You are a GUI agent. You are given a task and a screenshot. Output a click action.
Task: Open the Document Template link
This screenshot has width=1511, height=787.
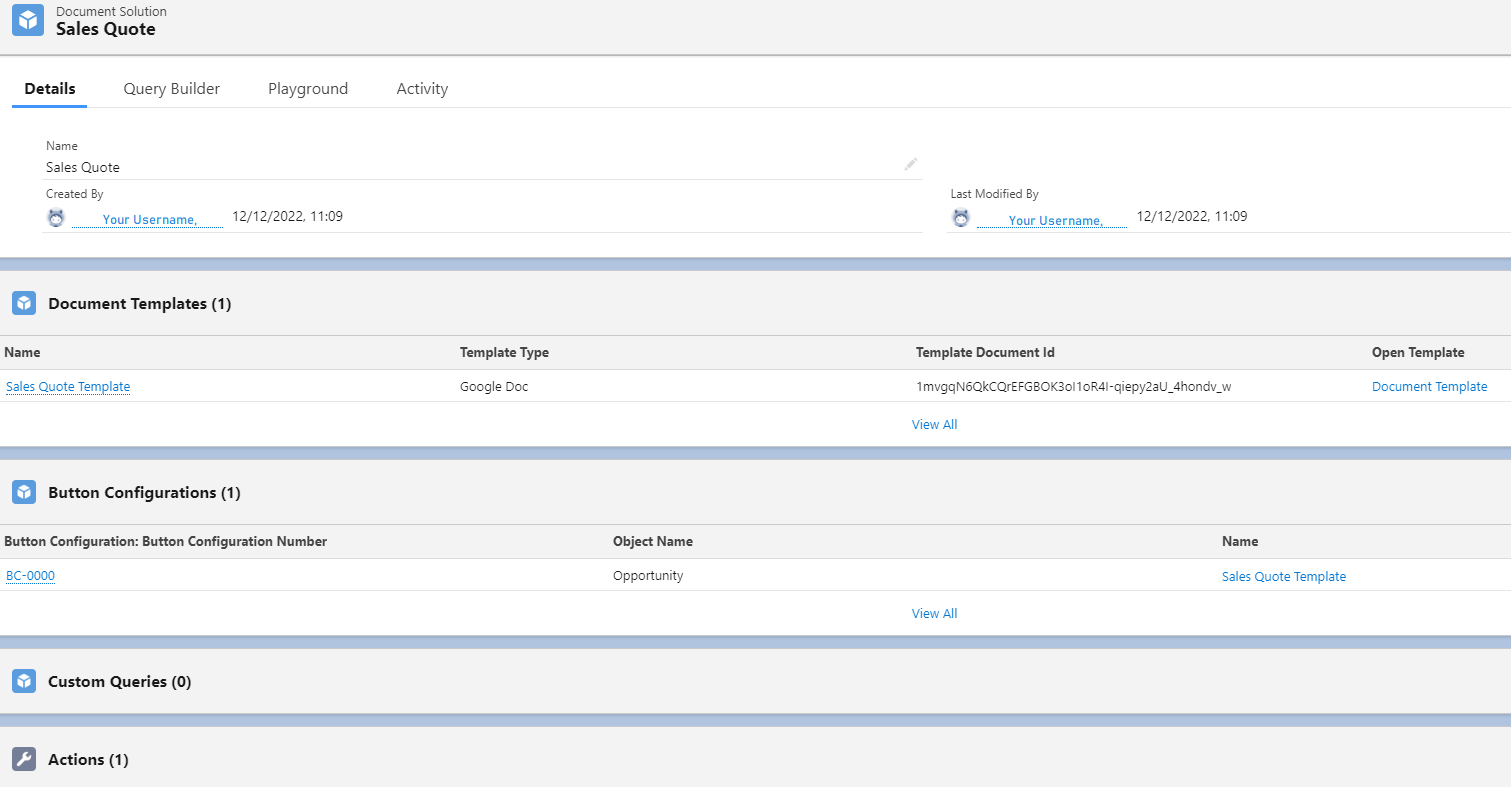[x=1429, y=387]
